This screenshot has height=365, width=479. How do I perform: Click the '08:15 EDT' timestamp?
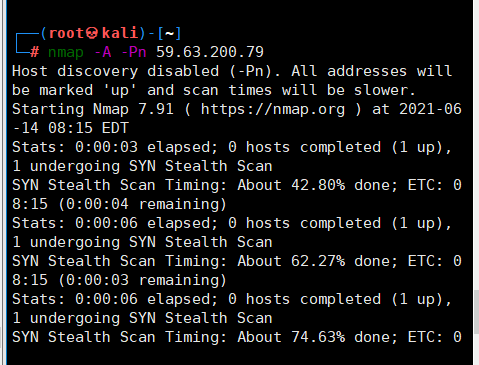88,128
